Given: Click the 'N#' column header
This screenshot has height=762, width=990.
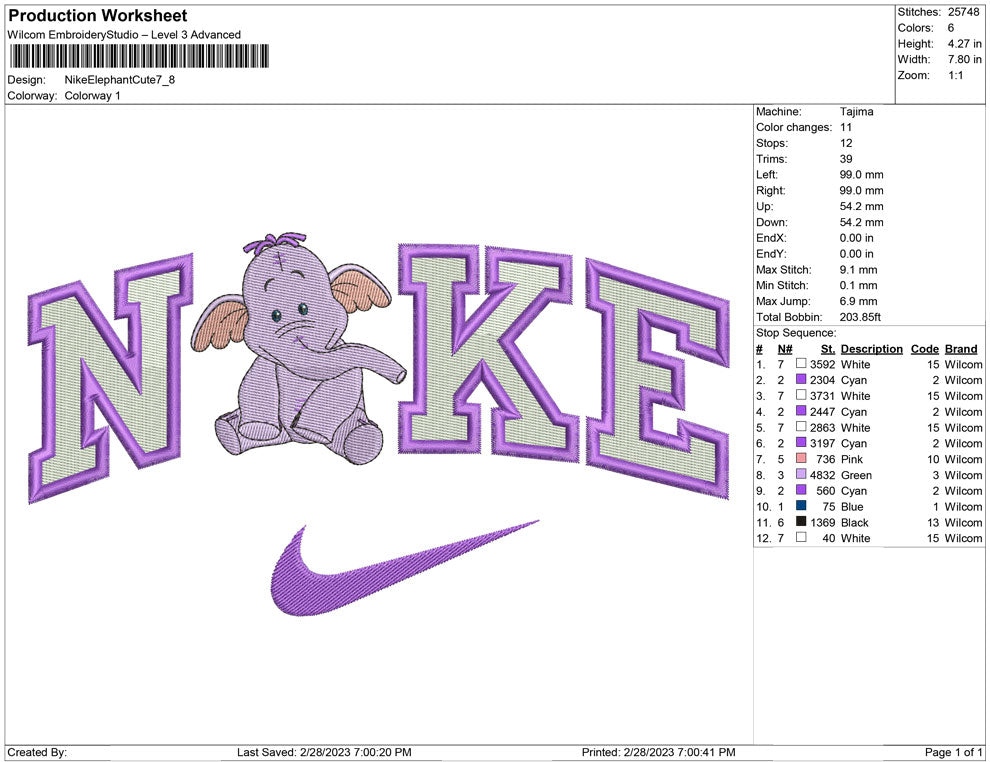Looking at the screenshot, I should [784, 348].
